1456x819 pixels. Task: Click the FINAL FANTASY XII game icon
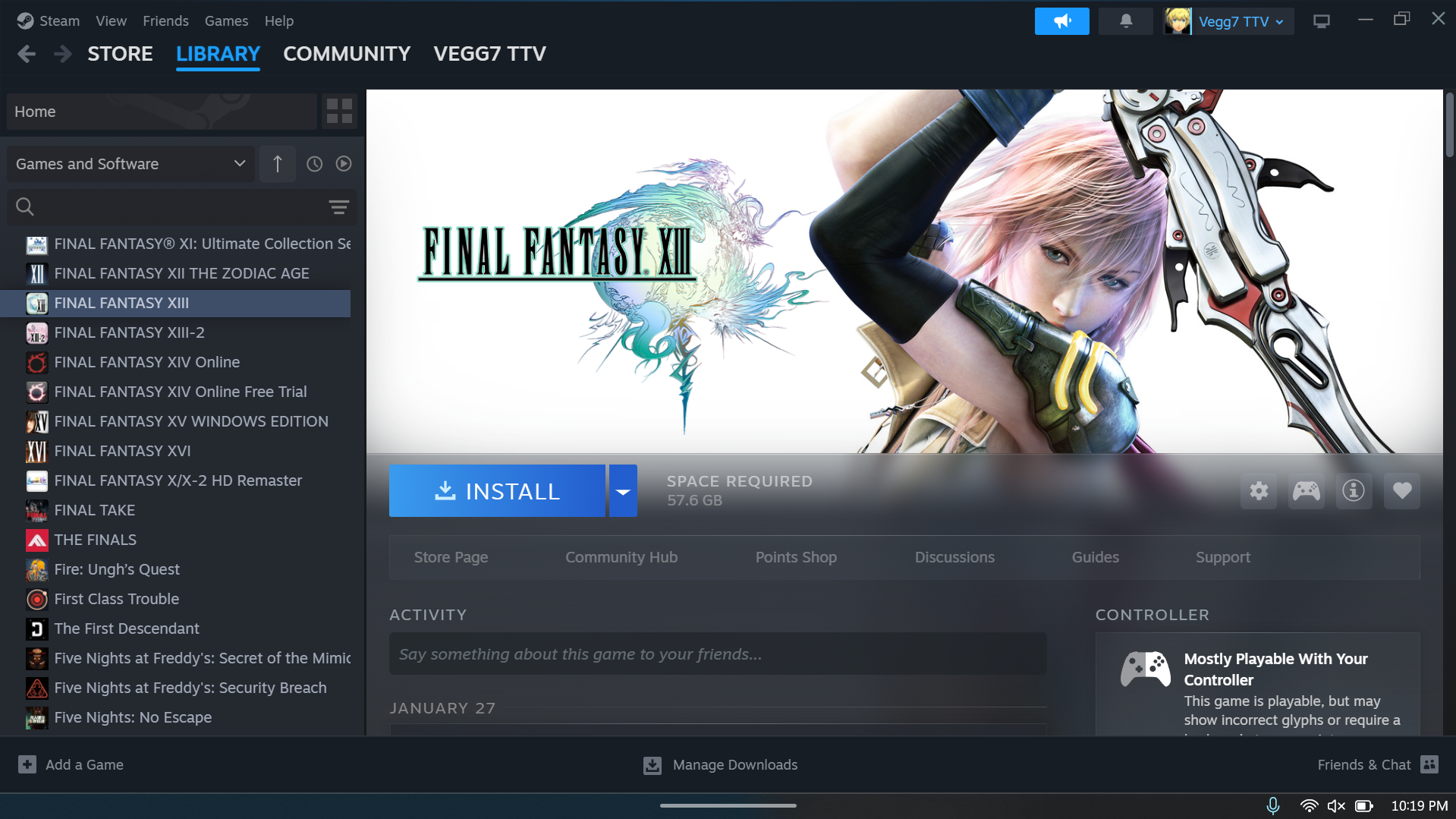(36, 274)
